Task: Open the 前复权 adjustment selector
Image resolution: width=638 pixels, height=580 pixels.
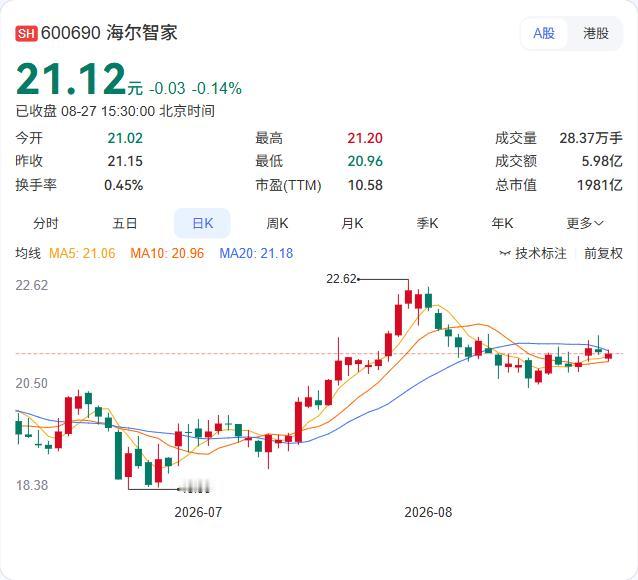Action: (603, 253)
